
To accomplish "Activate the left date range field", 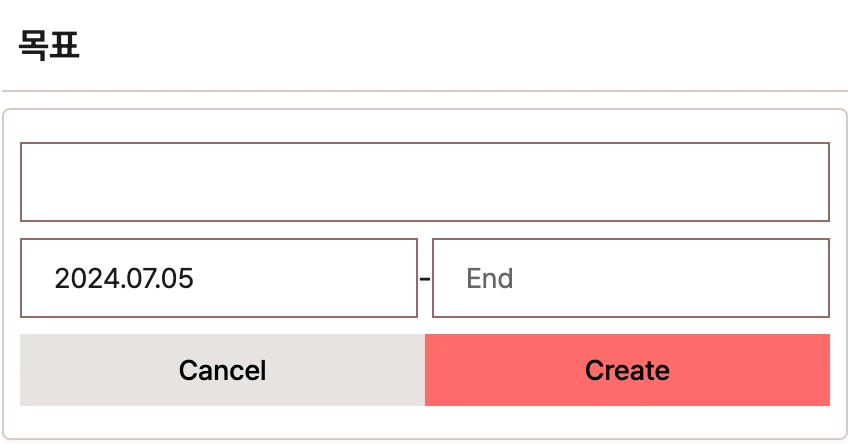I will (x=219, y=278).
